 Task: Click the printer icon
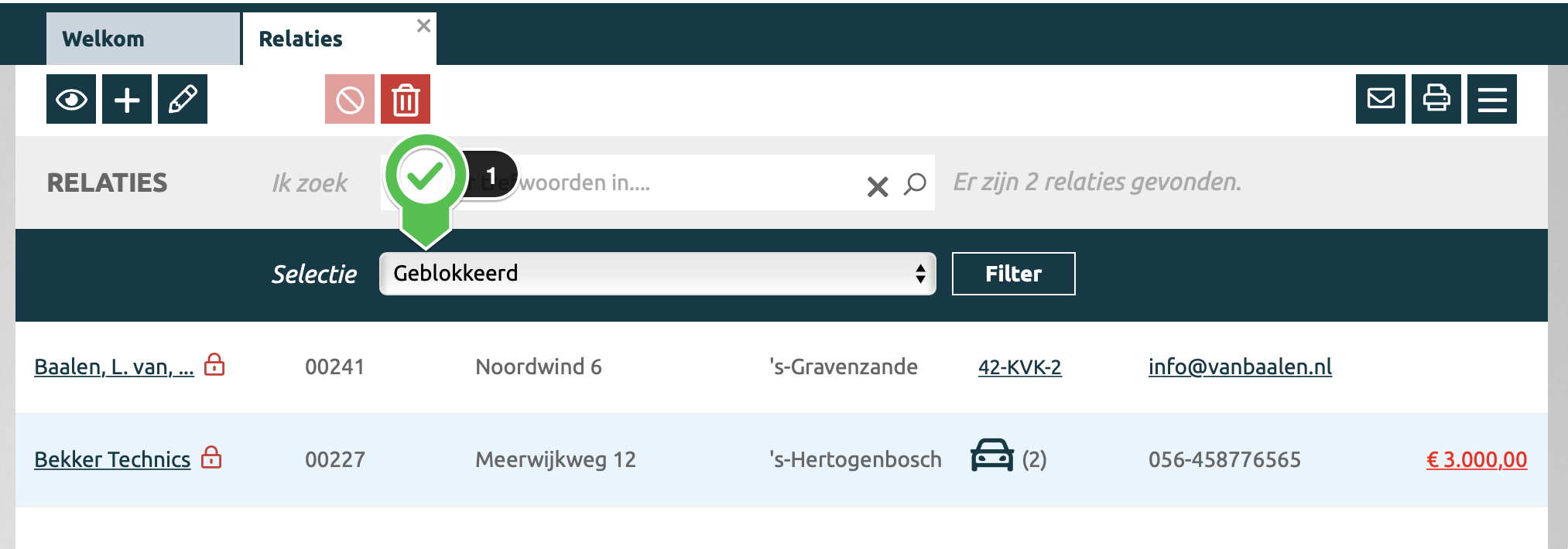click(1436, 99)
